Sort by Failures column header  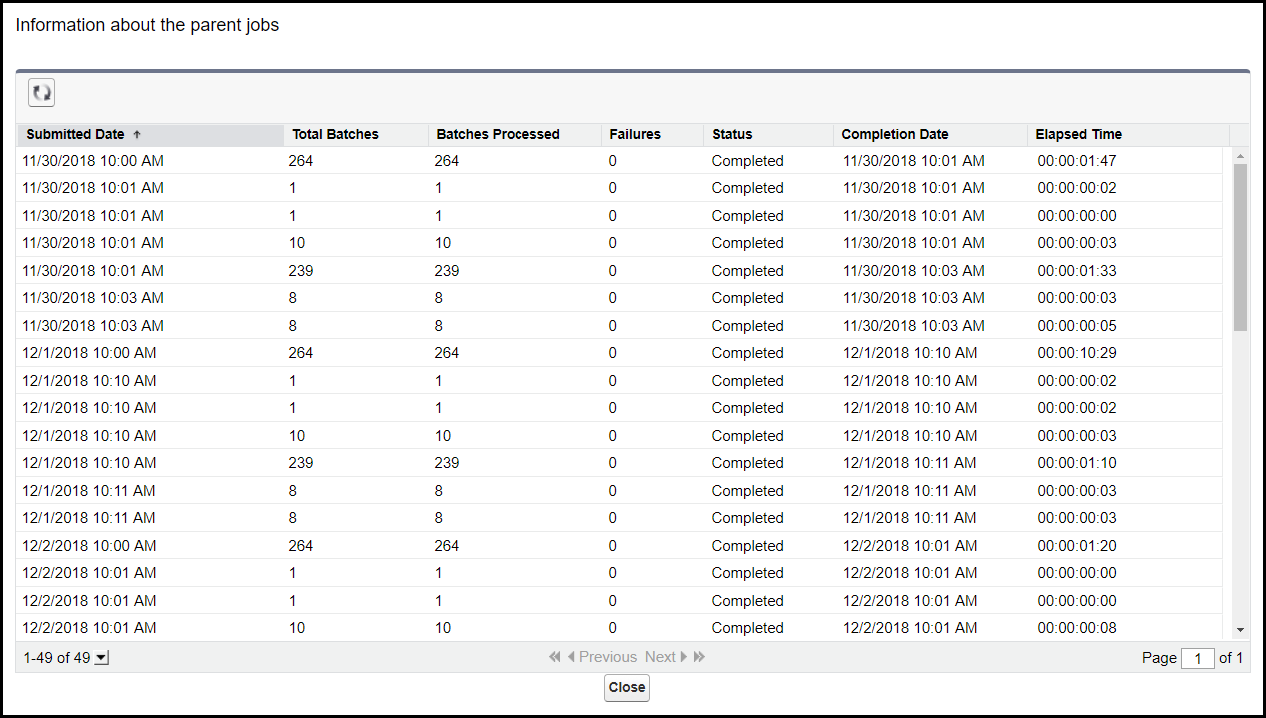coord(635,134)
